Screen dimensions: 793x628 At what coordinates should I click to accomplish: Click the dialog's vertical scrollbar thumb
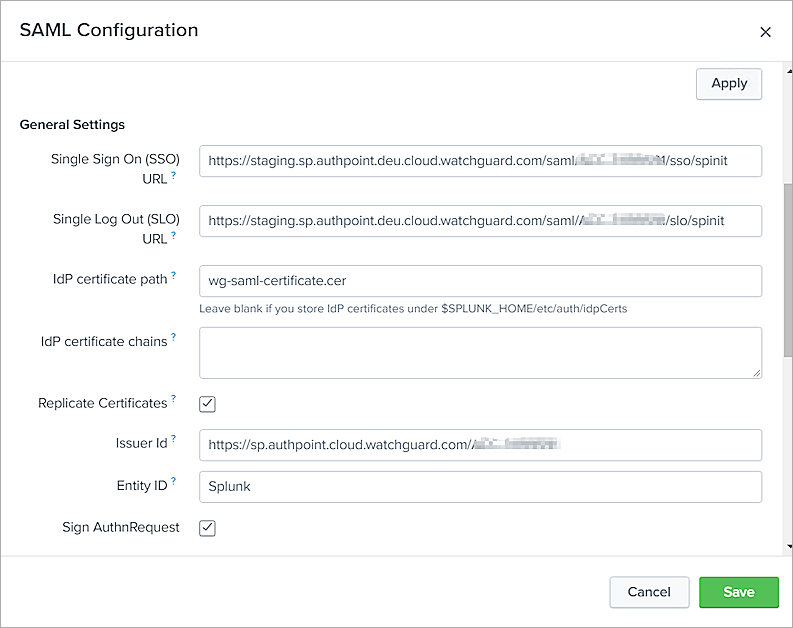tap(787, 270)
